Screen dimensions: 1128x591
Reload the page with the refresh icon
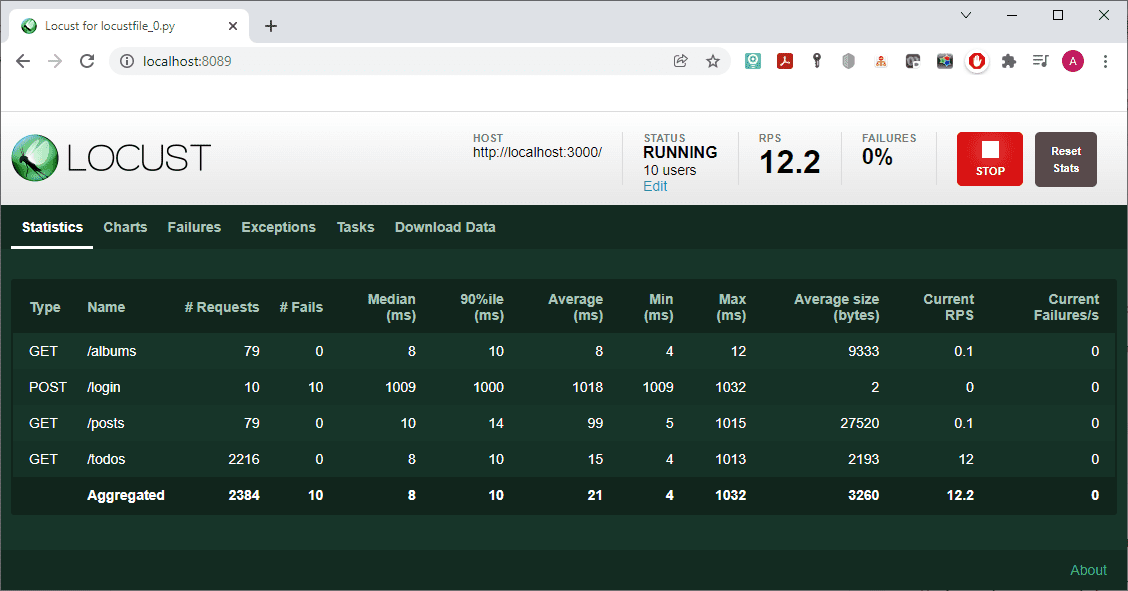click(x=87, y=61)
